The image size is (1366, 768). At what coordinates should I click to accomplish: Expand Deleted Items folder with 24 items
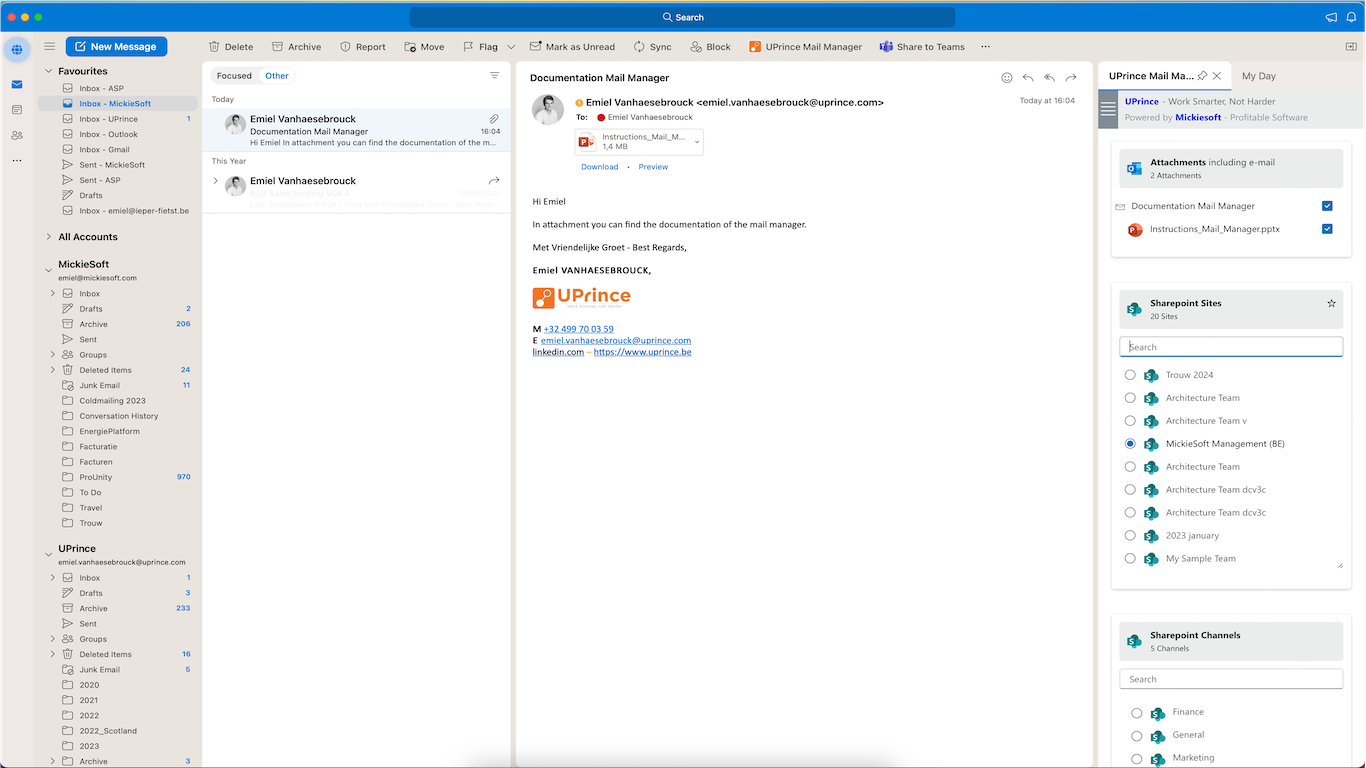point(53,370)
